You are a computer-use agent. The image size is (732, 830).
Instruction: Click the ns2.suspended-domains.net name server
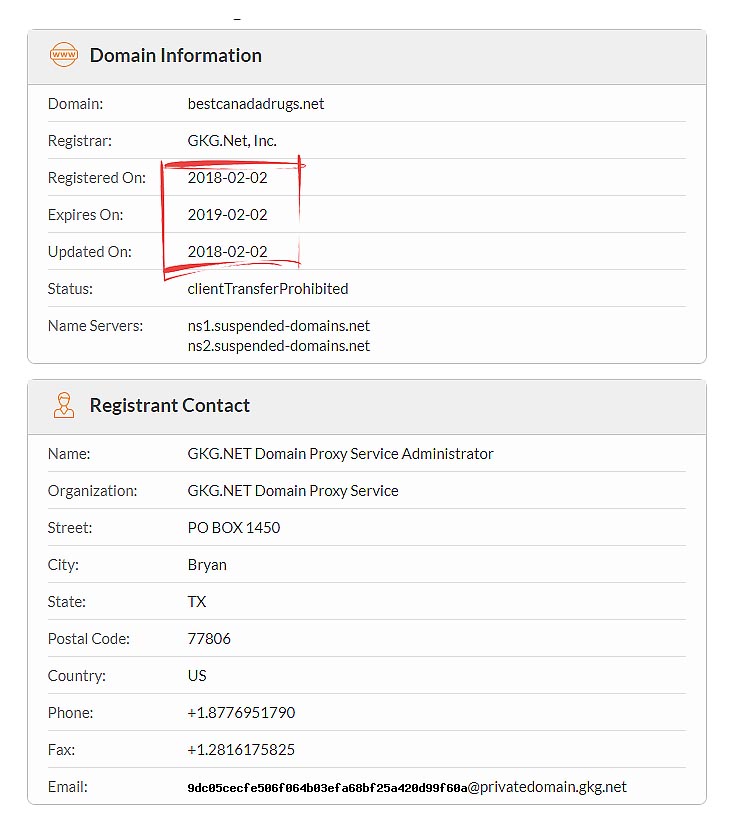278,346
